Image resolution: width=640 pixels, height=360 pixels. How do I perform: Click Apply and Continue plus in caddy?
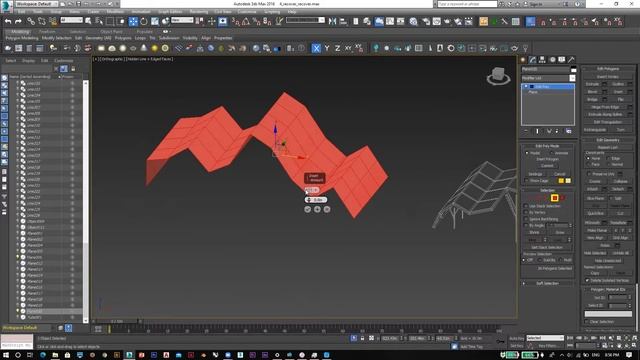(318, 209)
